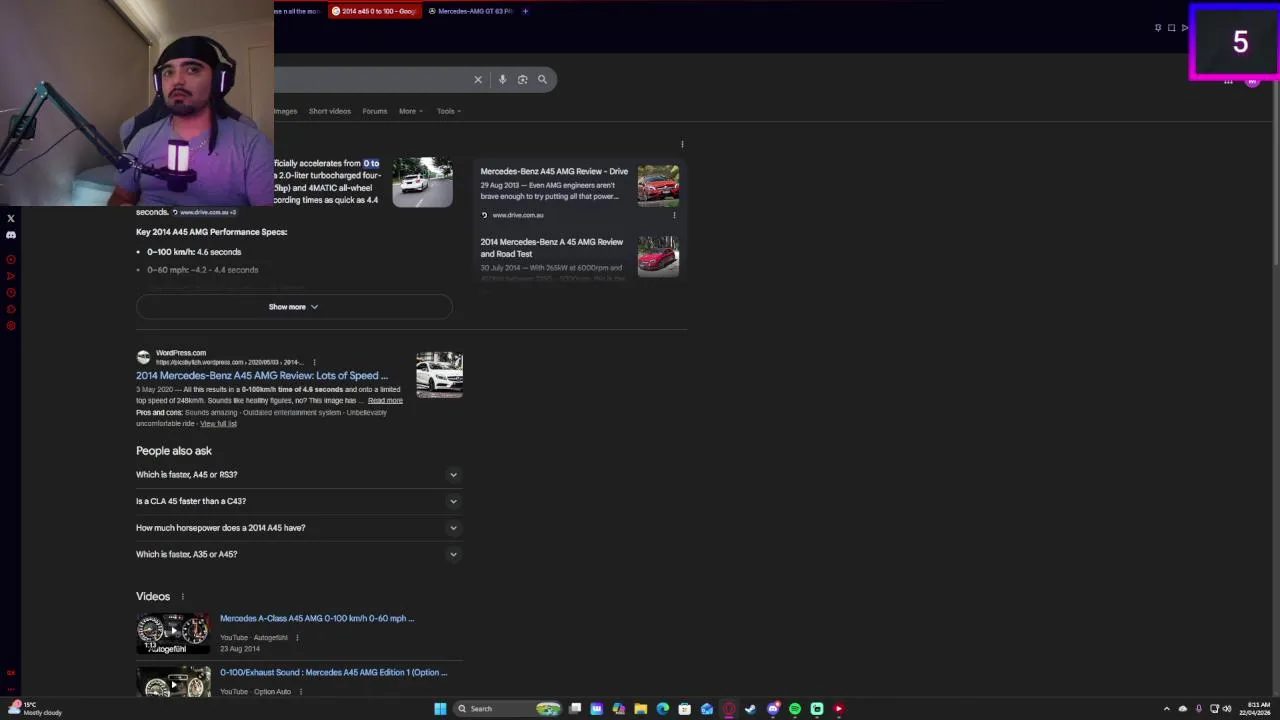
Task: Search by image with the camera lens icon
Action: (x=522, y=79)
